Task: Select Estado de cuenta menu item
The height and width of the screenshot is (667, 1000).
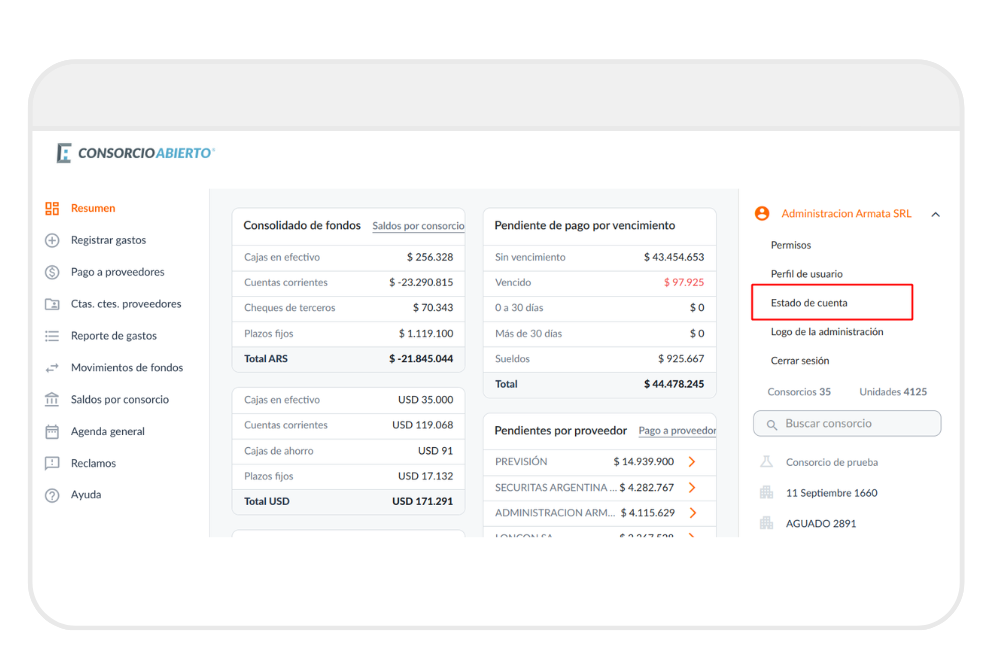Action: coord(809,302)
